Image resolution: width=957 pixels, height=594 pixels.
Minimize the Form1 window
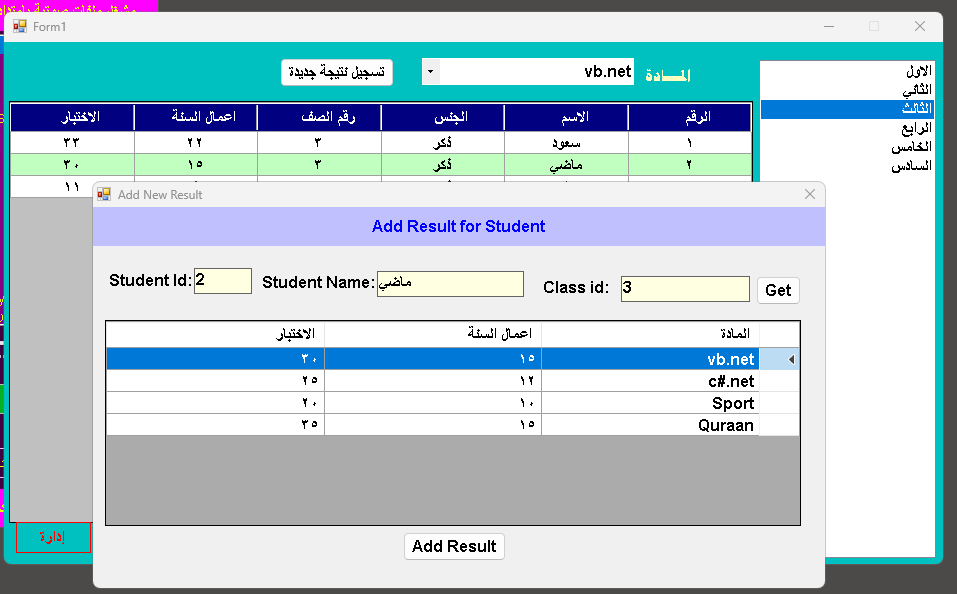point(829,26)
